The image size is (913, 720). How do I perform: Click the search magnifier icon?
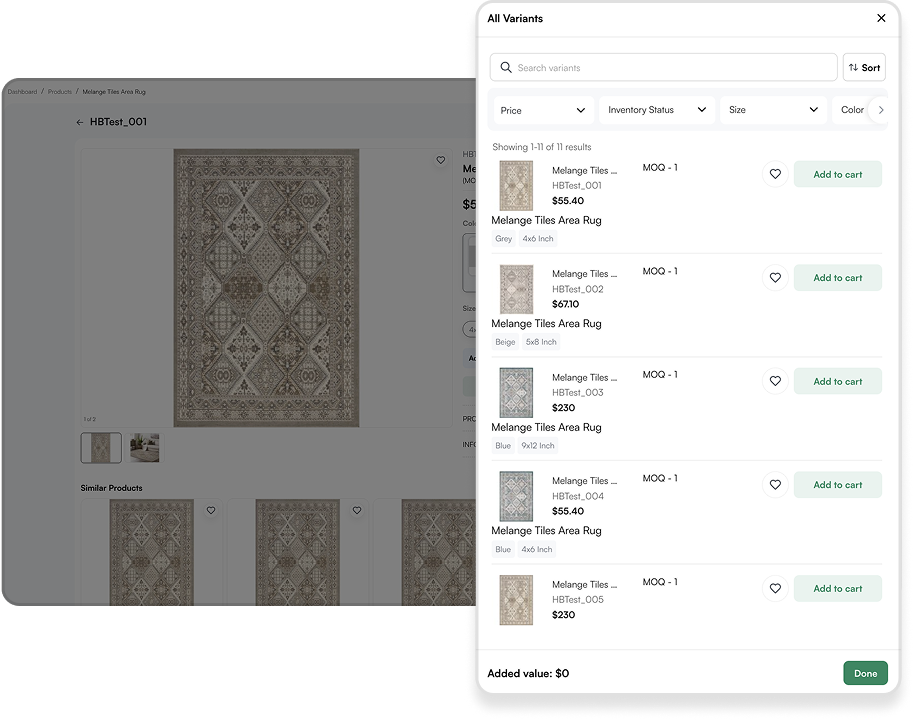click(x=506, y=68)
